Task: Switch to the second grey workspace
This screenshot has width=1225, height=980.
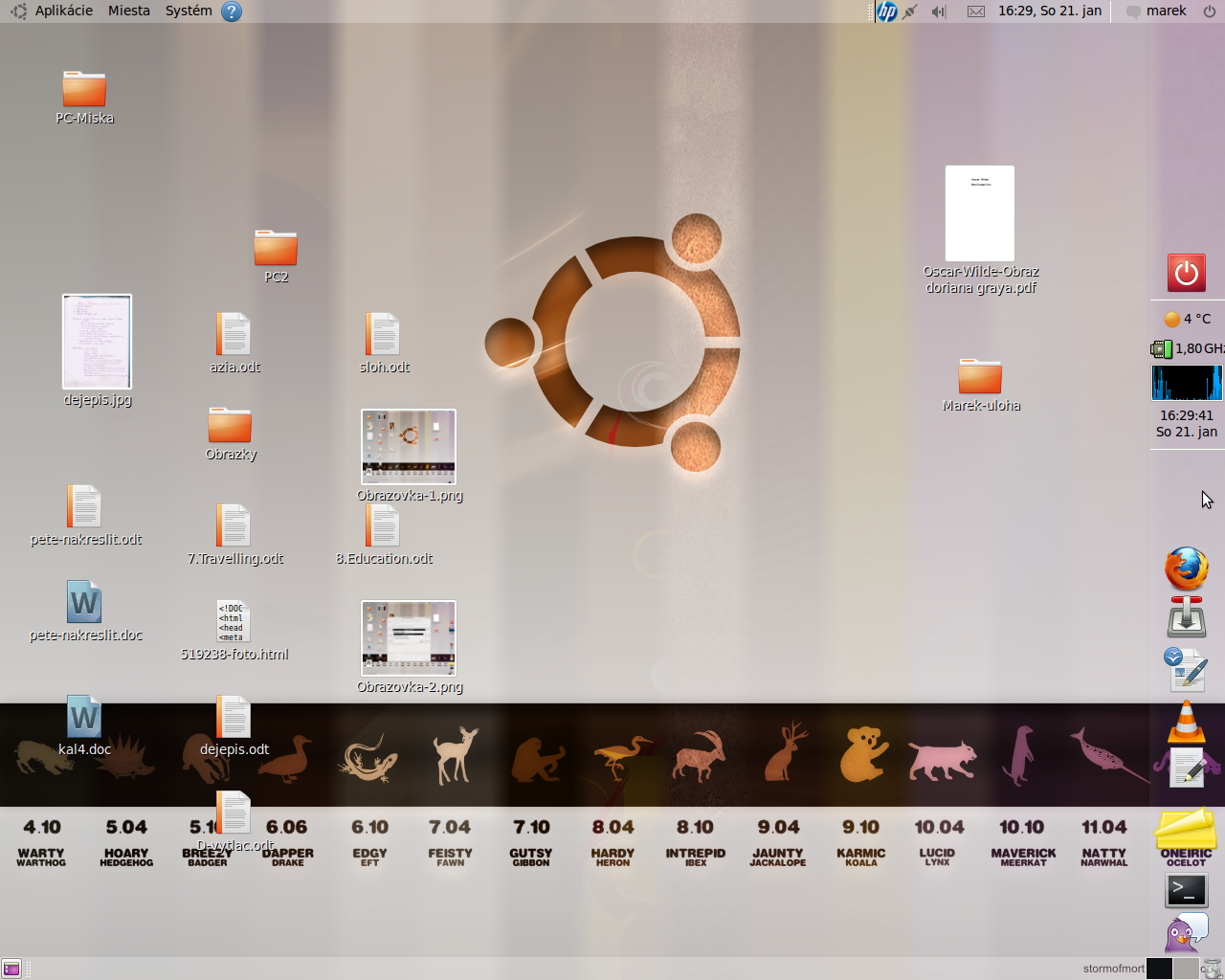Action: (1186, 969)
